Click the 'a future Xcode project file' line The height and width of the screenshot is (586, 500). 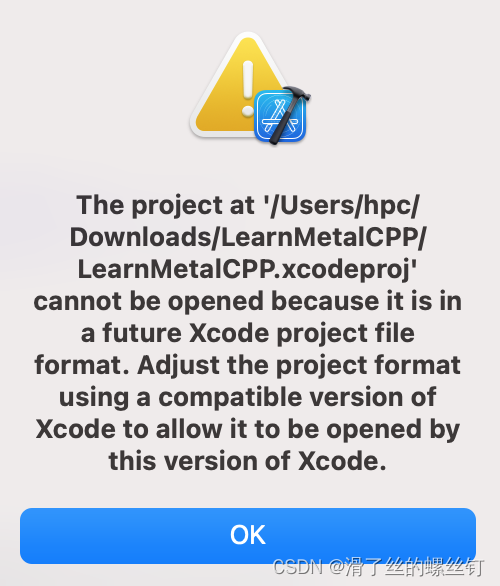(248, 333)
